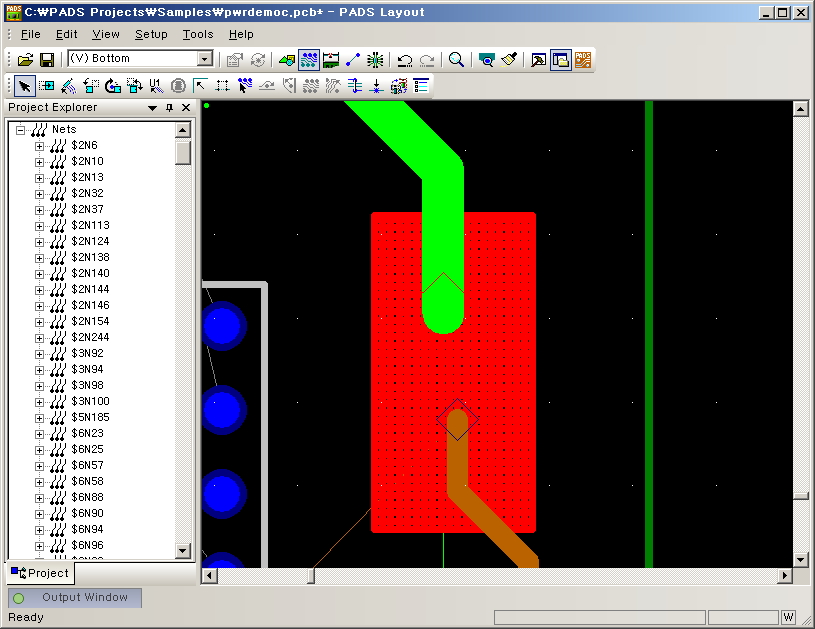This screenshot has width=815, height=629.
Task: Click the W indicator in status bar
Action: (788, 617)
